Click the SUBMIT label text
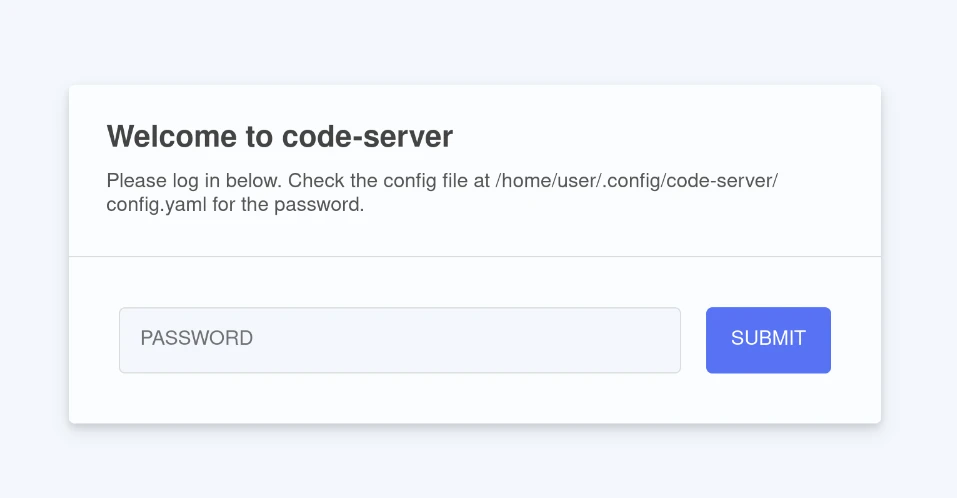 [768, 339]
